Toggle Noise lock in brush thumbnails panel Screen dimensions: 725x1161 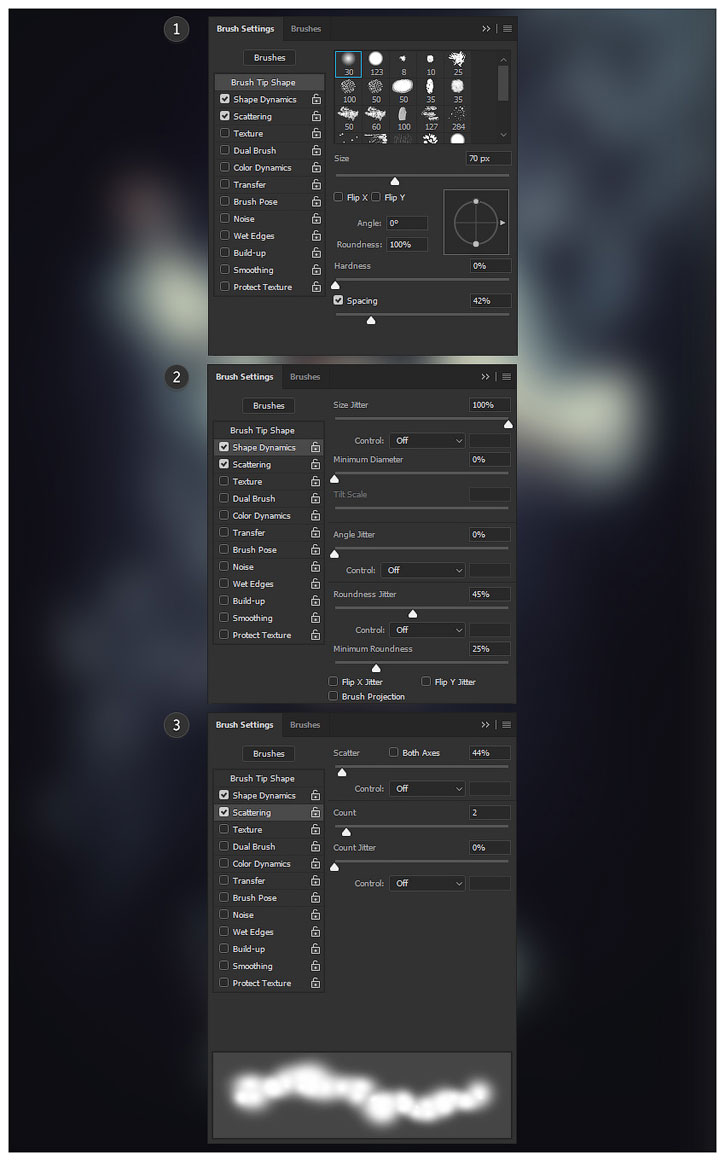point(316,218)
